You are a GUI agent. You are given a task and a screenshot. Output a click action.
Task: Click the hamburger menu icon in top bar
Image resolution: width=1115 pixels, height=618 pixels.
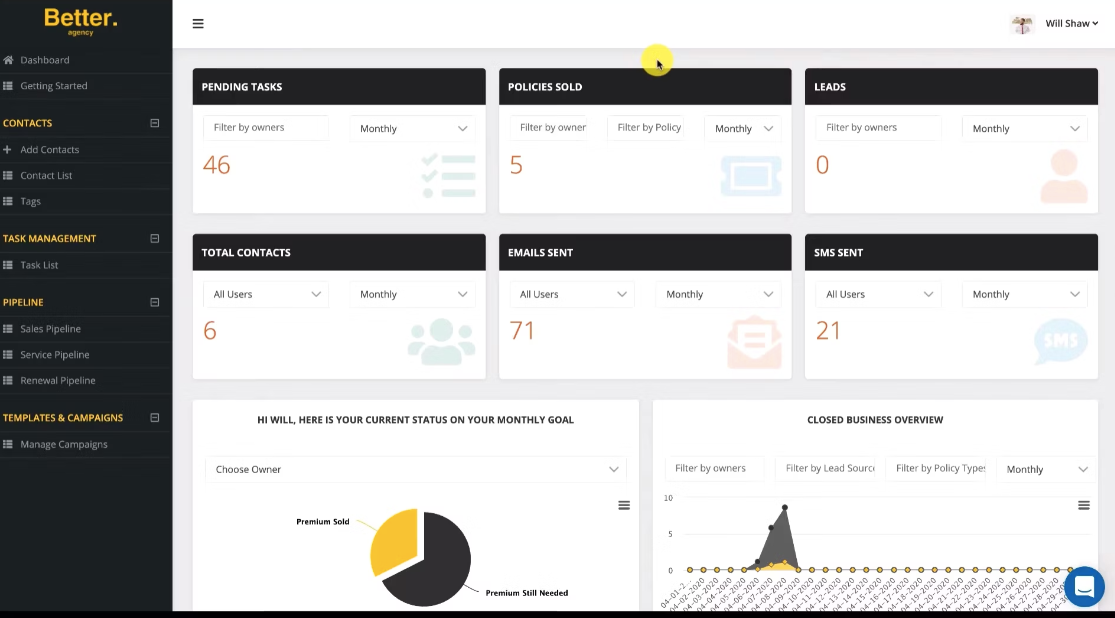(x=198, y=24)
